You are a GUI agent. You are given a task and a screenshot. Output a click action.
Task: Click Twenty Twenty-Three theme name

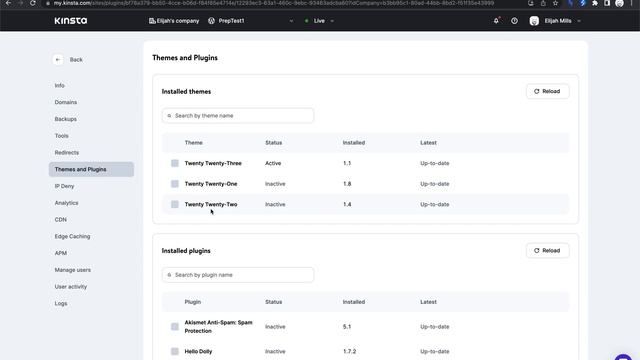click(213, 163)
